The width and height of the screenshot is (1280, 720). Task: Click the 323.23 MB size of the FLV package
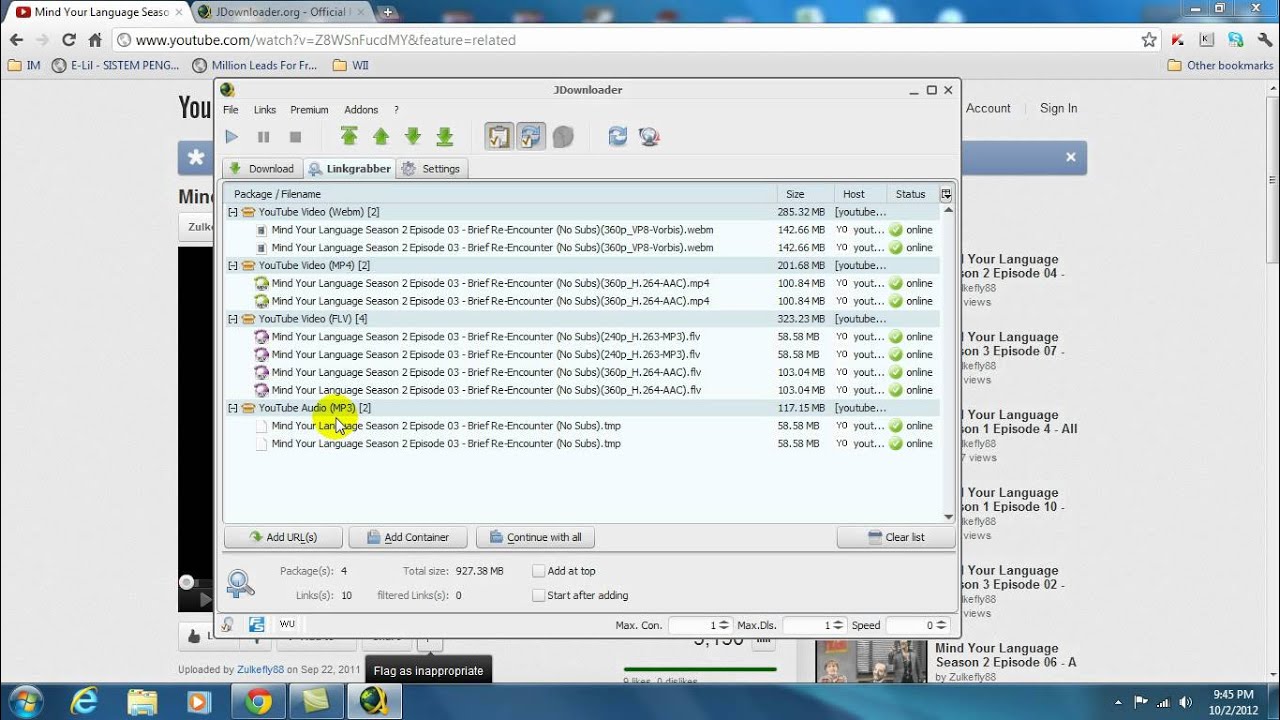[801, 319]
